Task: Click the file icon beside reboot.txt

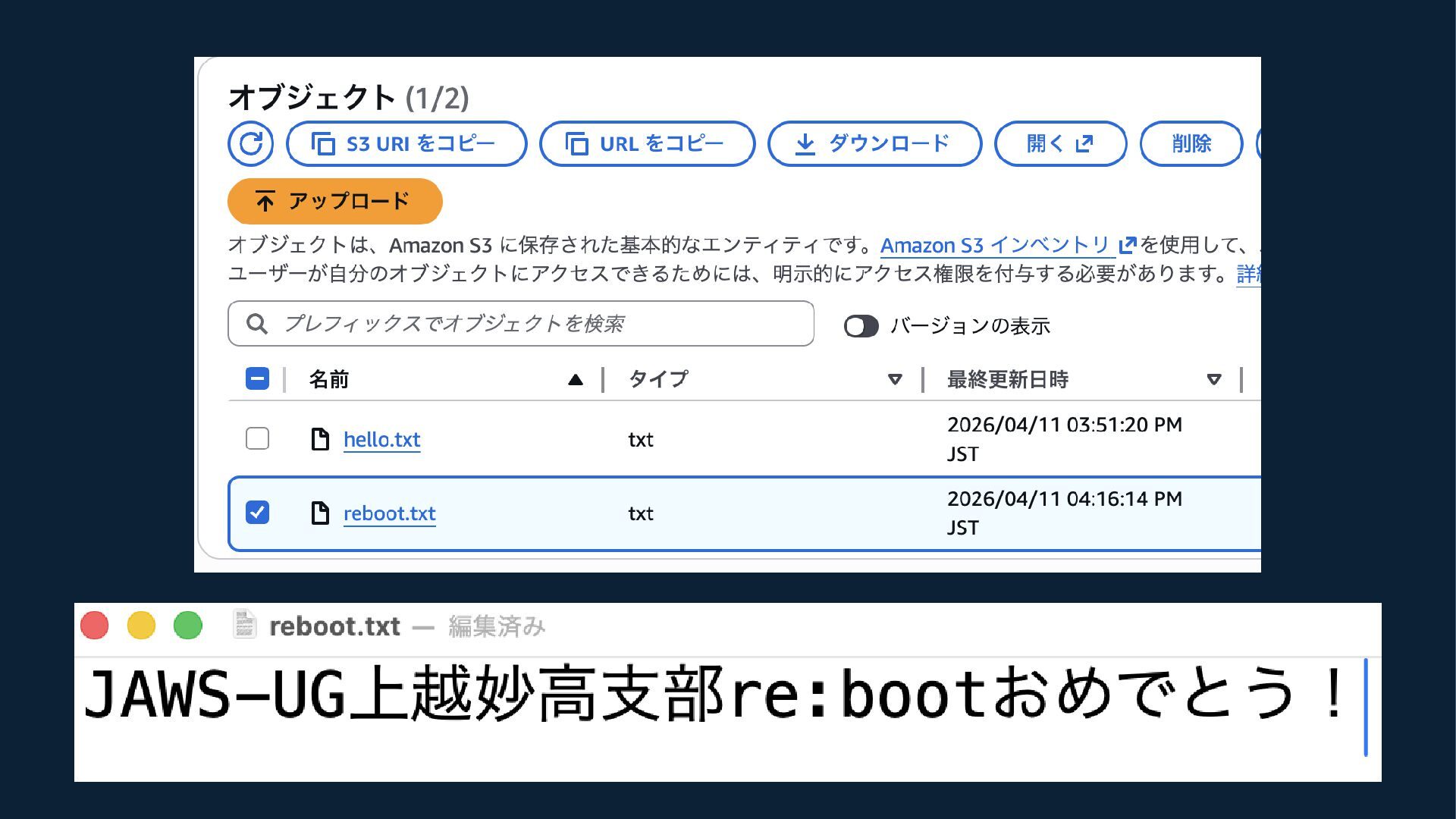Action: pos(320,513)
